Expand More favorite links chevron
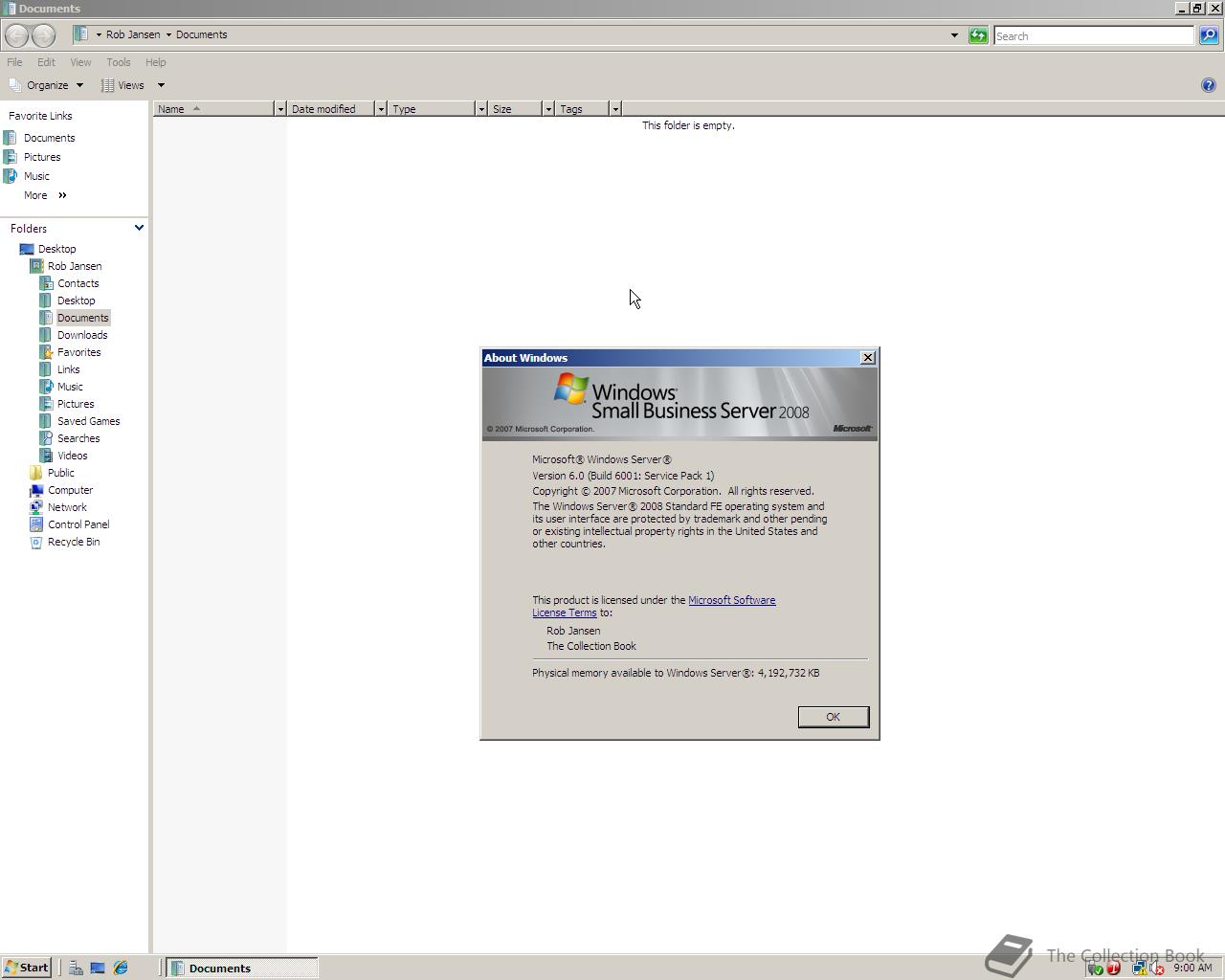Image resolution: width=1225 pixels, height=980 pixels. click(62, 195)
